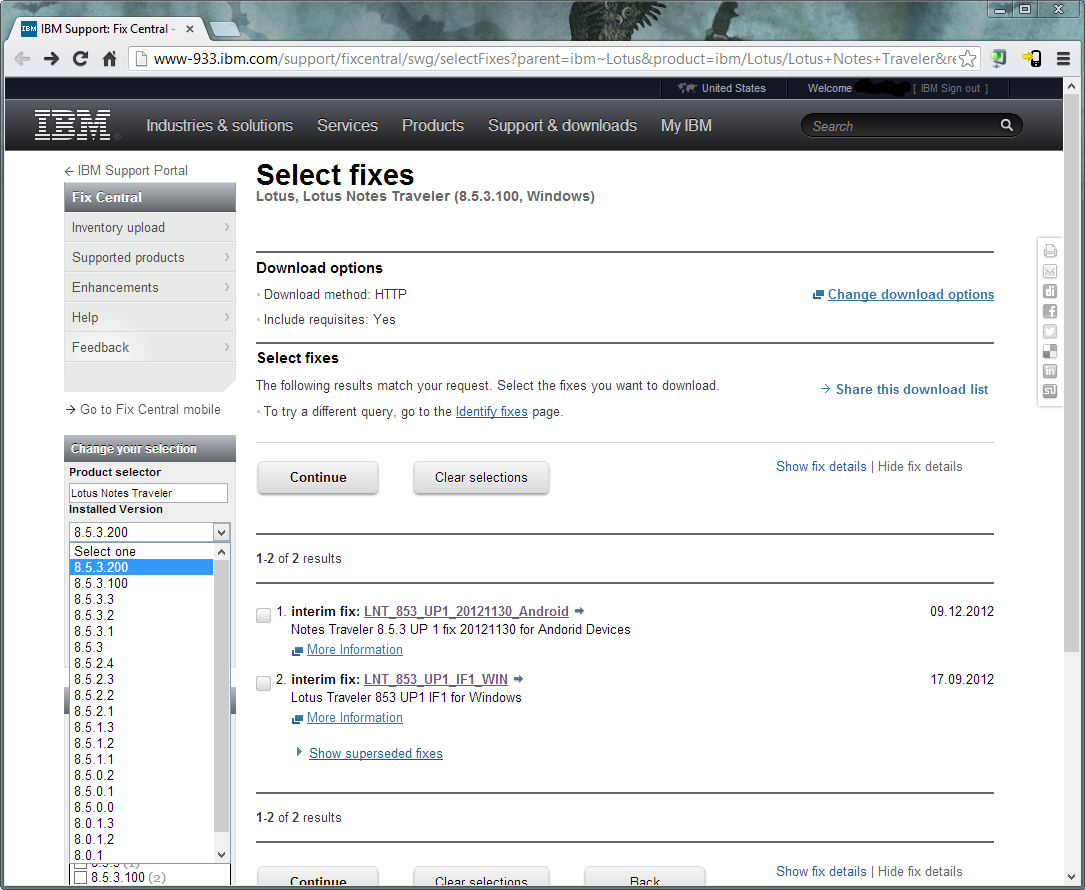Click the Product selector text field
The image size is (1085, 890).
coord(148,493)
